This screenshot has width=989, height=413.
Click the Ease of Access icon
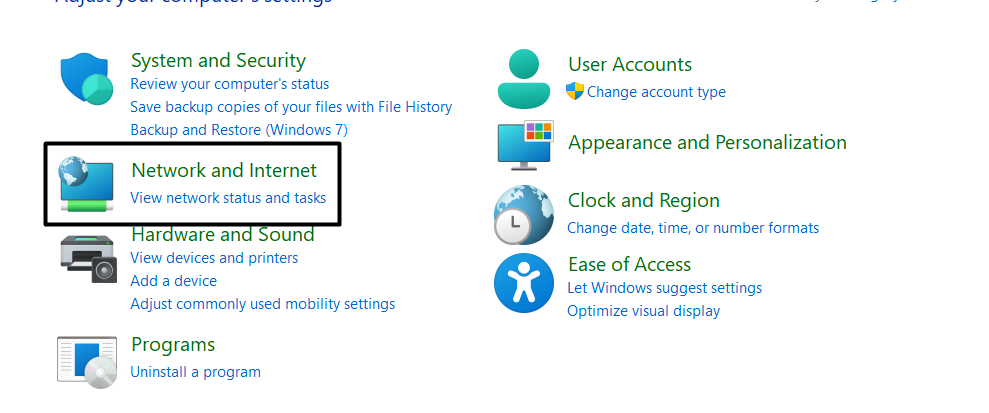[524, 282]
